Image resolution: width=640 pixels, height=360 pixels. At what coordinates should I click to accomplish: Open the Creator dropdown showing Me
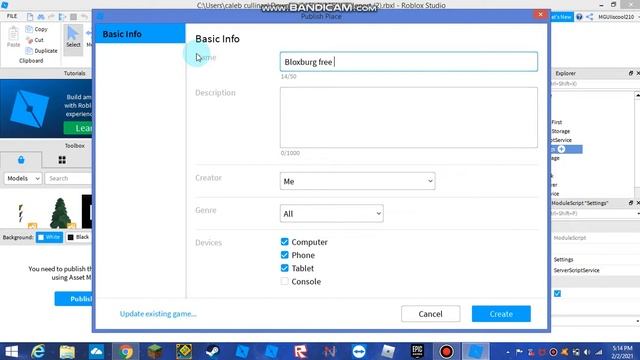point(358,181)
